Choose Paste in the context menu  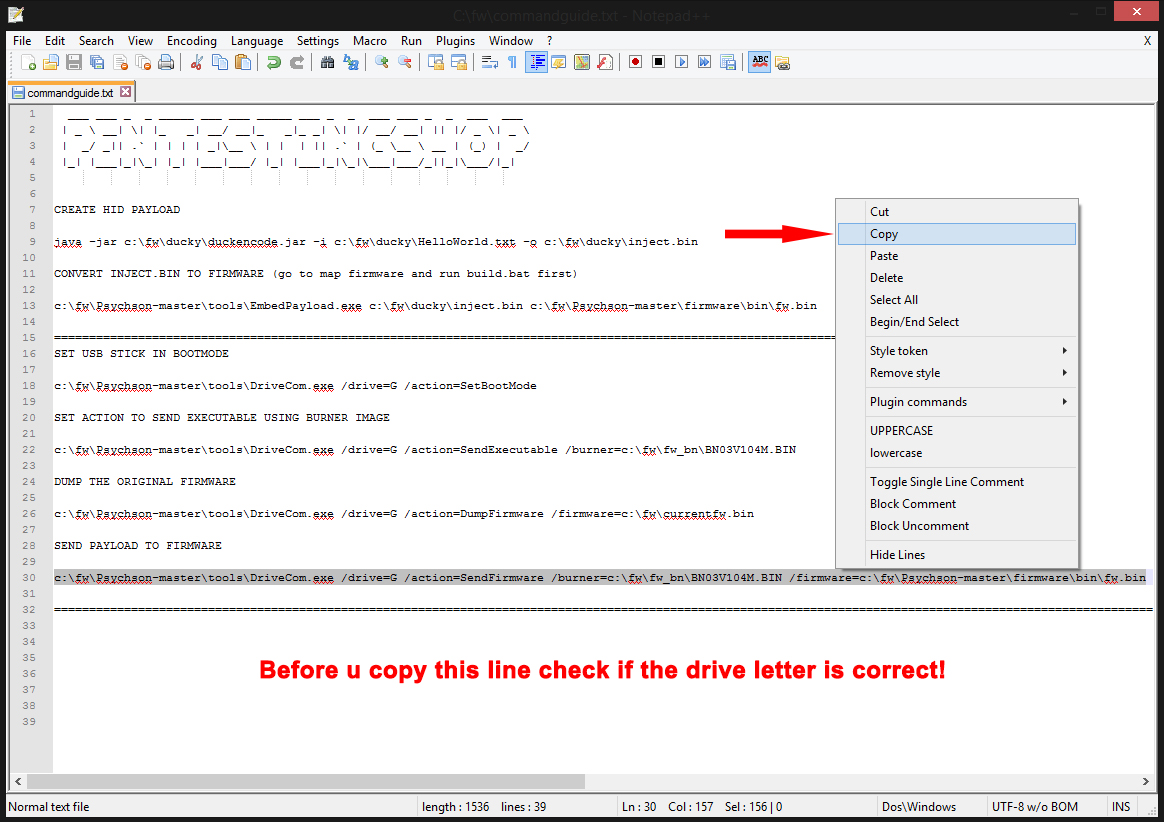957,255
